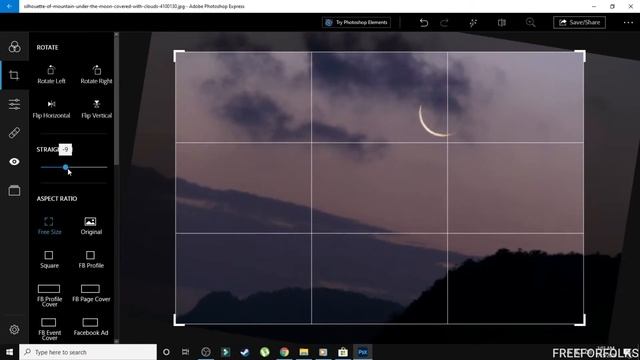
Task: Redo the edit
Action: pyautogui.click(x=444, y=22)
